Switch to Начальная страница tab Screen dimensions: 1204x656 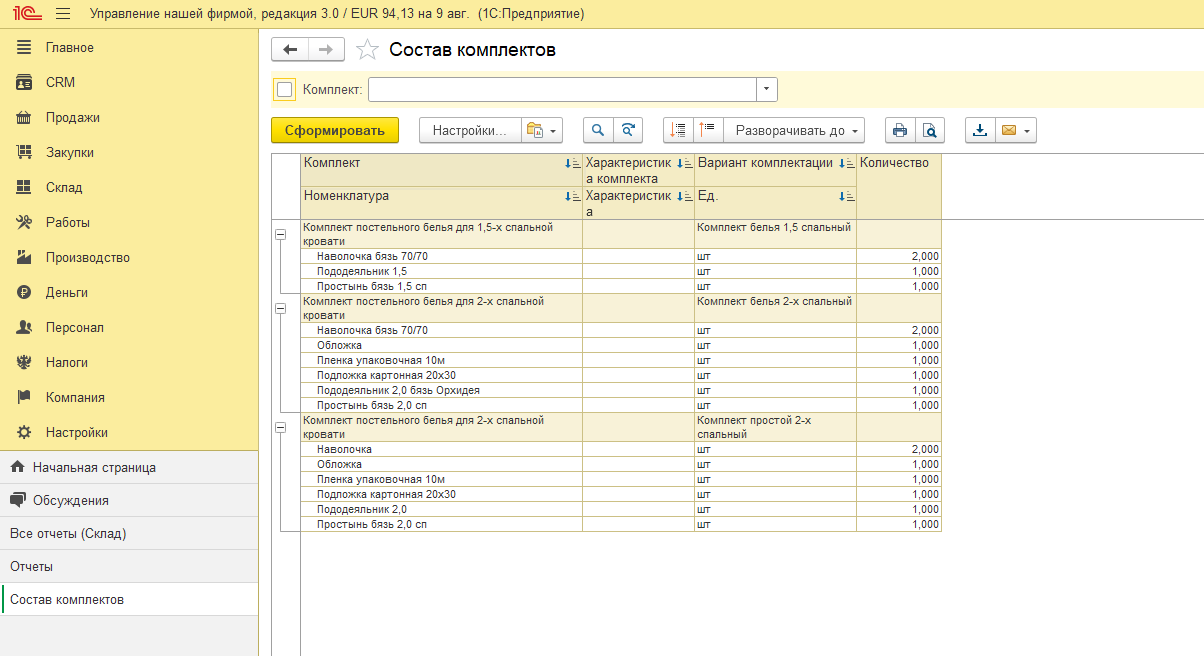[94, 467]
